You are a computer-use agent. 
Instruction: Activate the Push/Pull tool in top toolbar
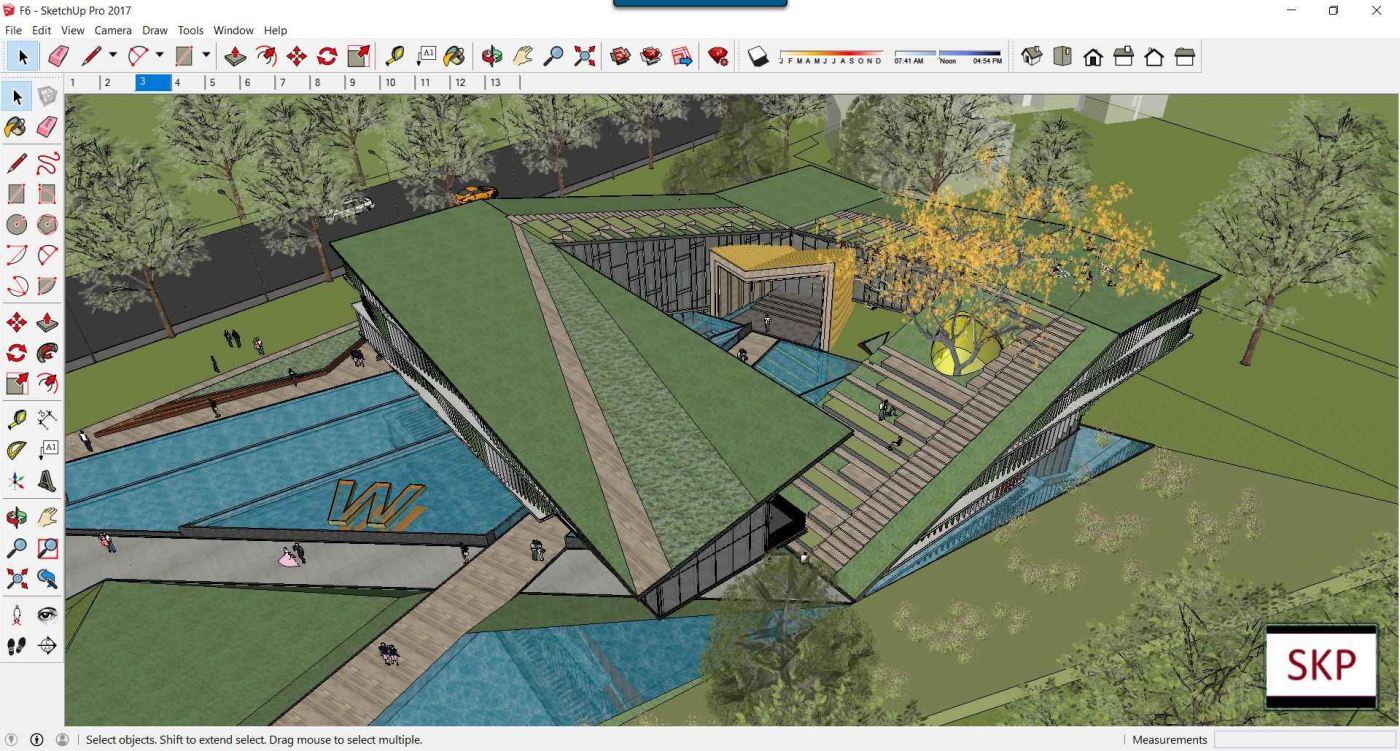coord(235,56)
